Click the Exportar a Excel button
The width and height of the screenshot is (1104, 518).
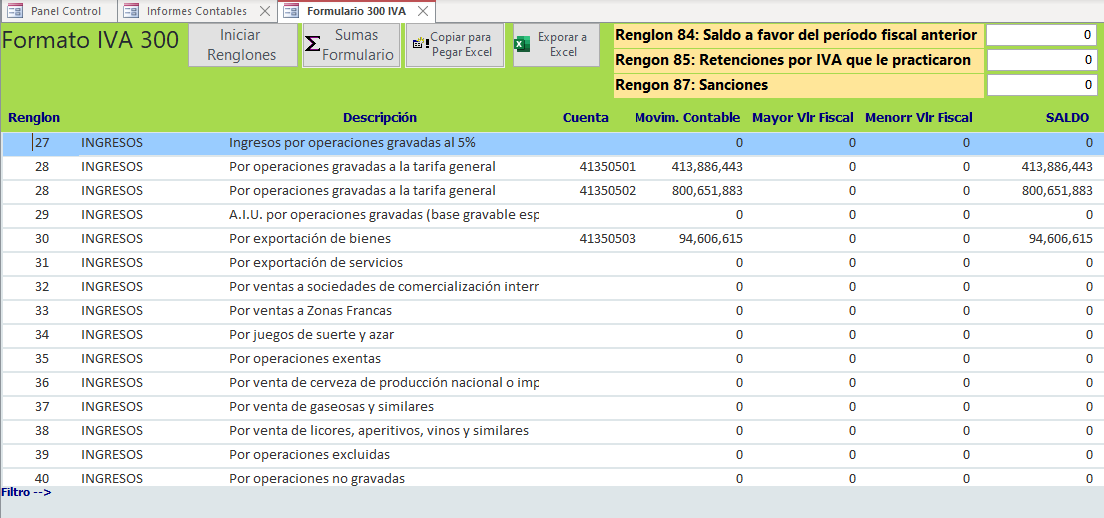pyautogui.click(x=556, y=45)
